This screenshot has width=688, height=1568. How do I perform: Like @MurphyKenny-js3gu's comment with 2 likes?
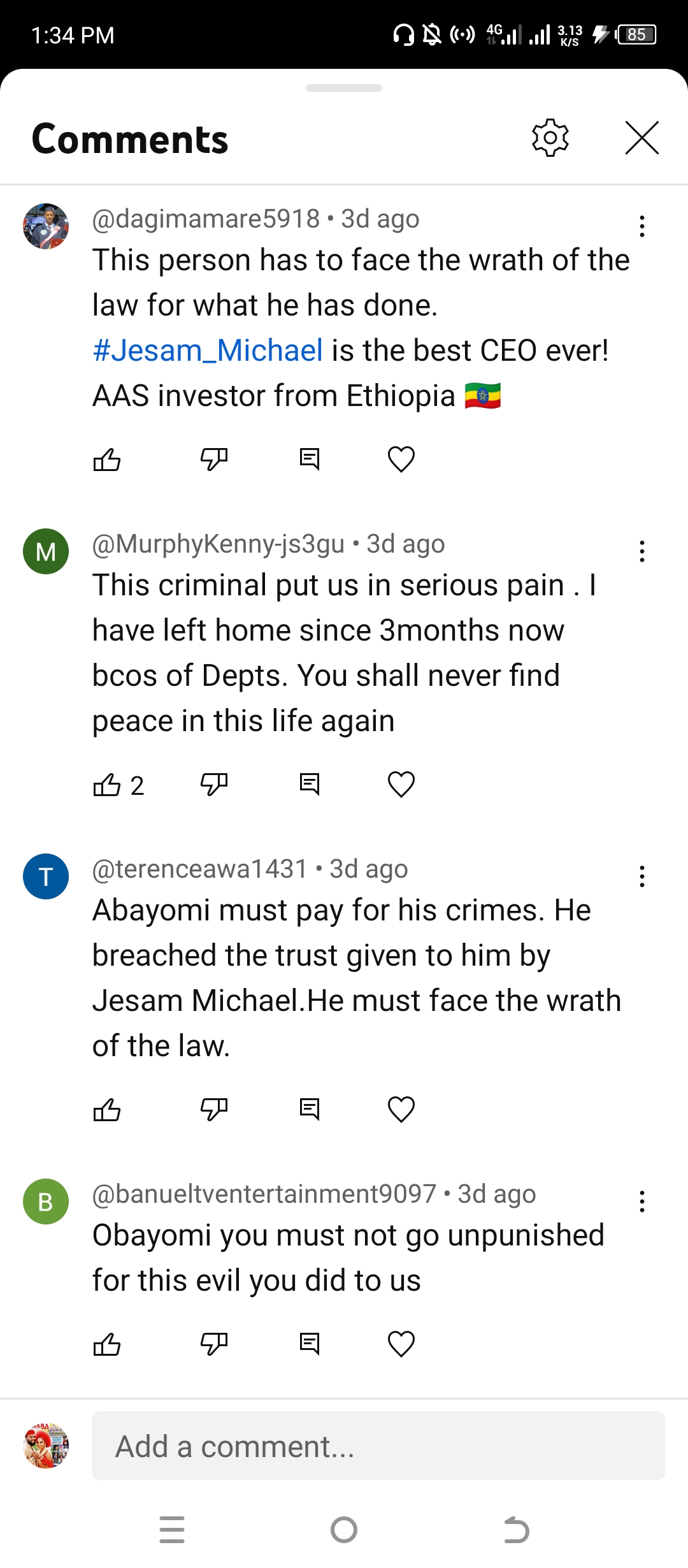click(x=107, y=784)
